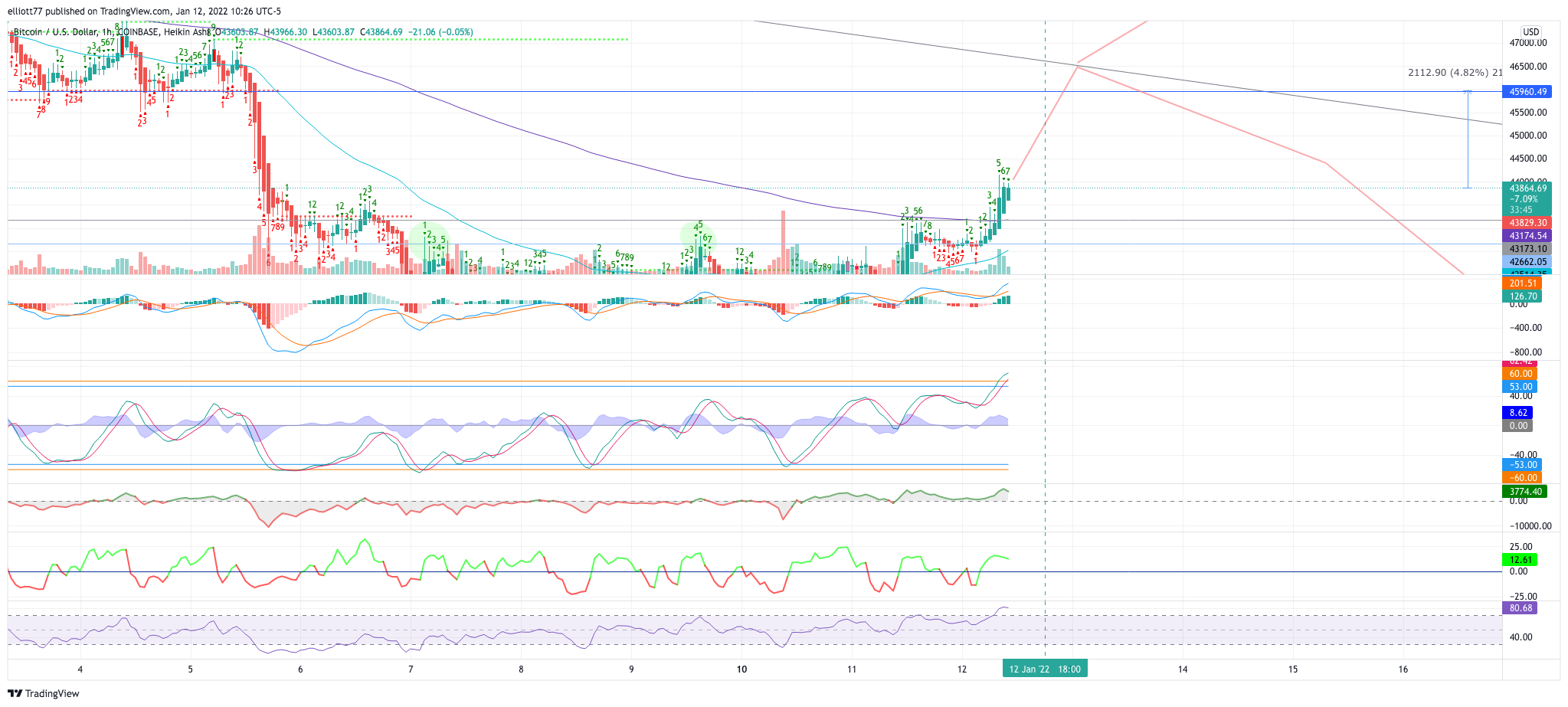The width and height of the screenshot is (1568, 707).
Task: Click the 46500.00 price axis label
Action: pyautogui.click(x=1527, y=67)
